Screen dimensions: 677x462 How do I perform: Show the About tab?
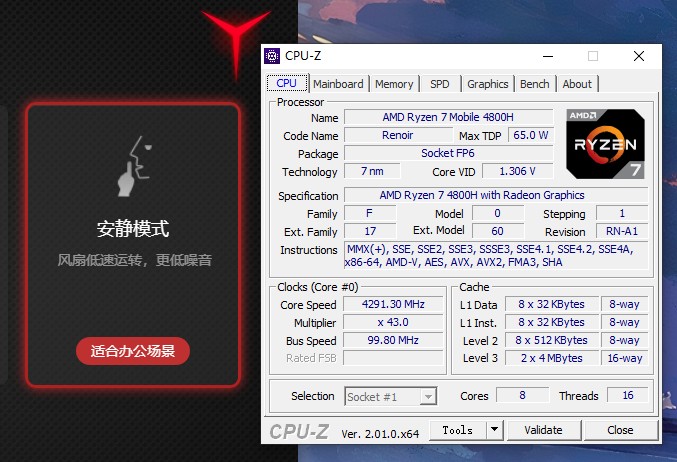point(577,84)
